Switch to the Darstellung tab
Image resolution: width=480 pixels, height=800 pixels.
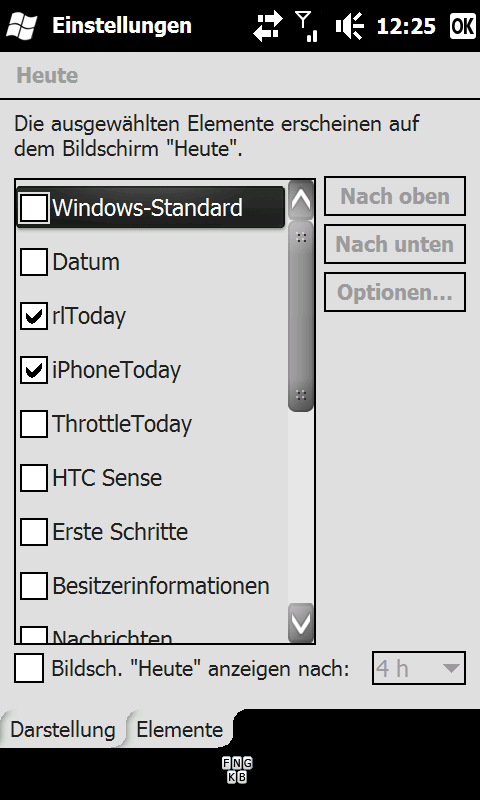[x=62, y=730]
